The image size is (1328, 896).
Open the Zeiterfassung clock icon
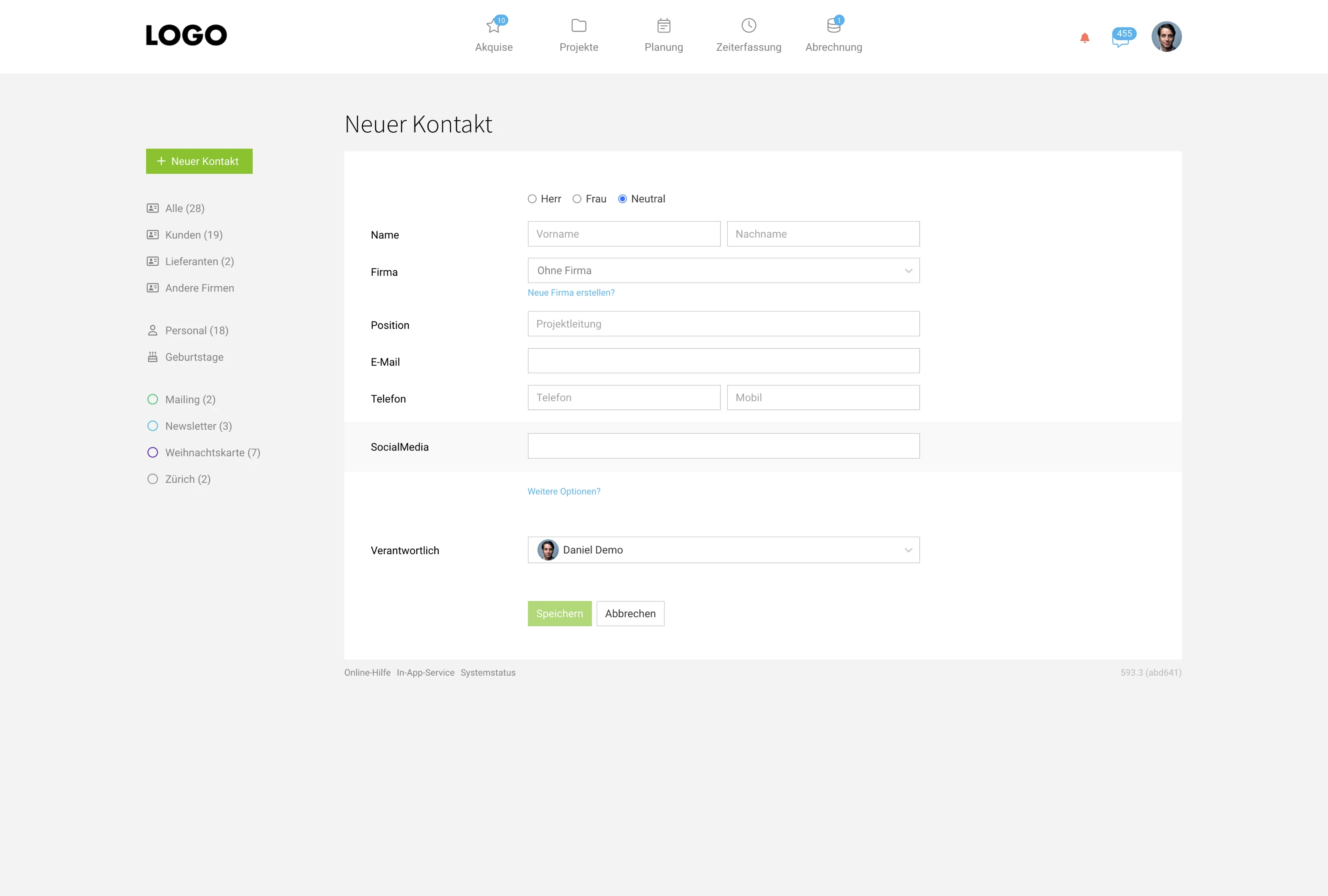[749, 26]
